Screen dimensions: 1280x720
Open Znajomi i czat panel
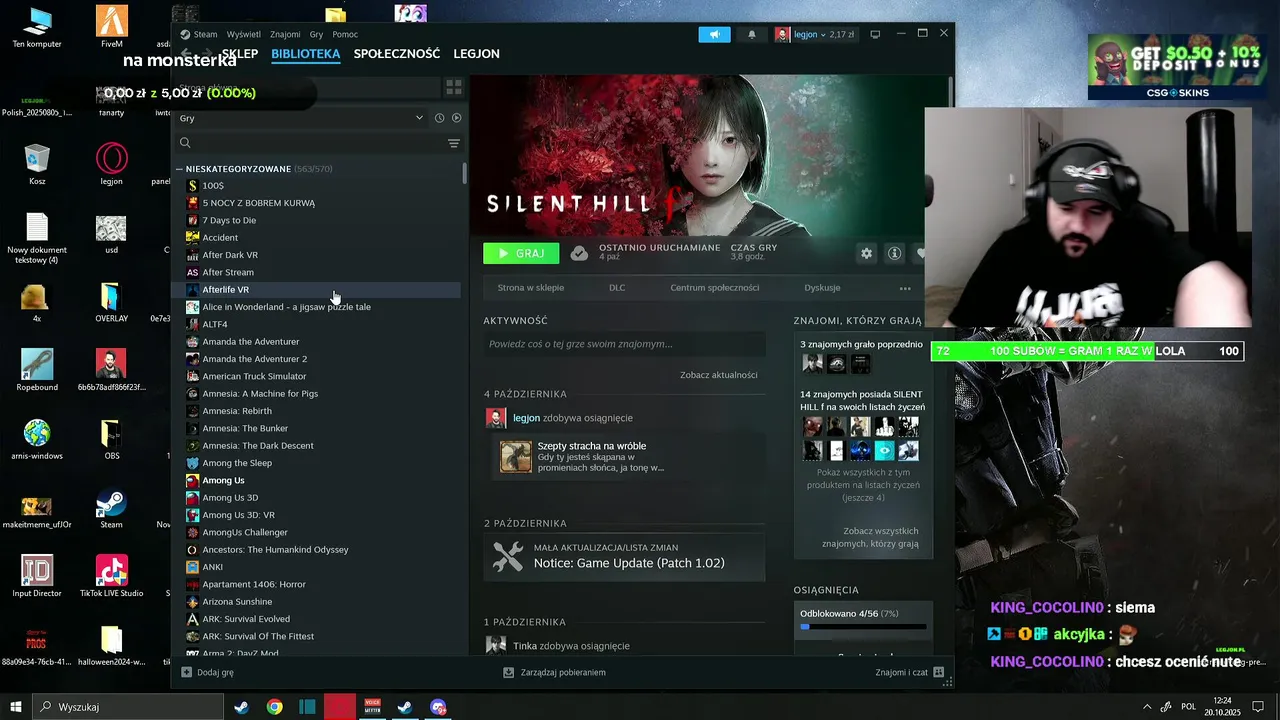point(909,673)
